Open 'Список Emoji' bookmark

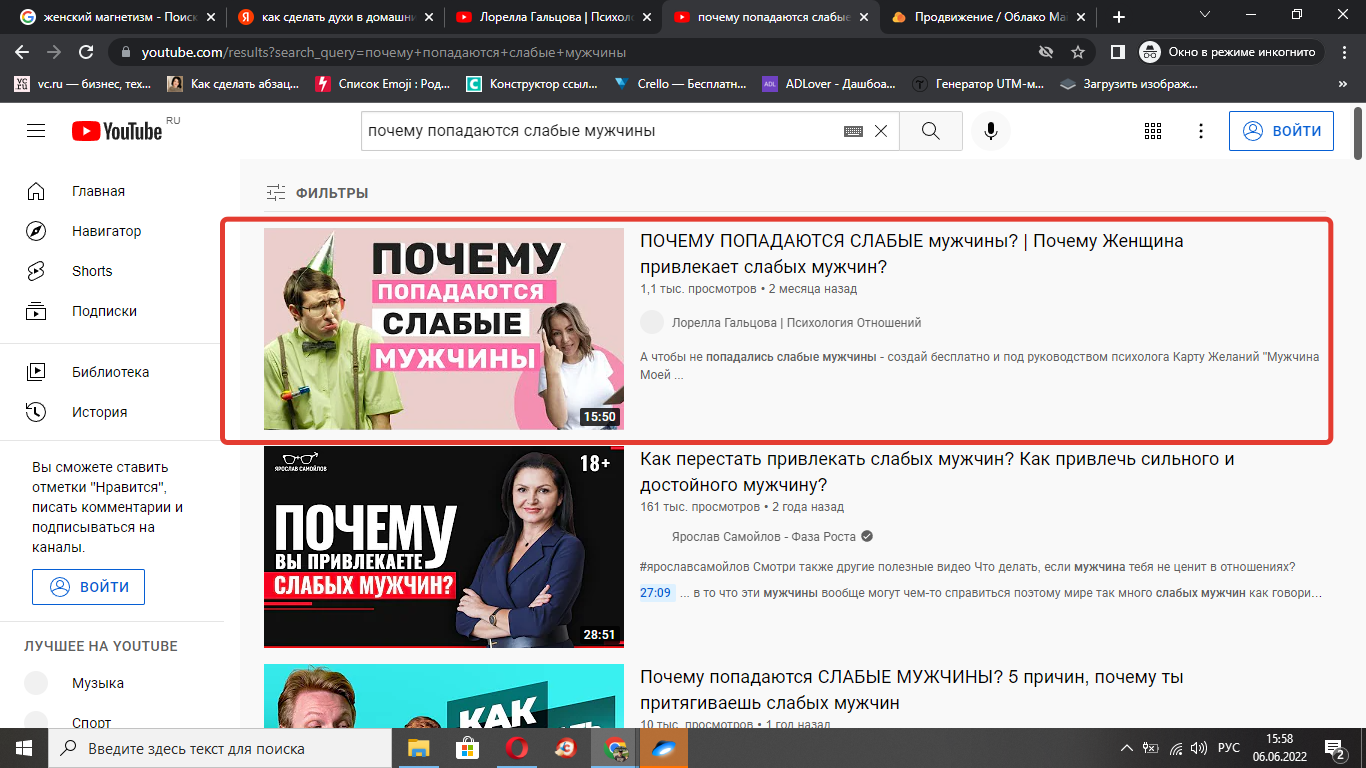click(382, 84)
